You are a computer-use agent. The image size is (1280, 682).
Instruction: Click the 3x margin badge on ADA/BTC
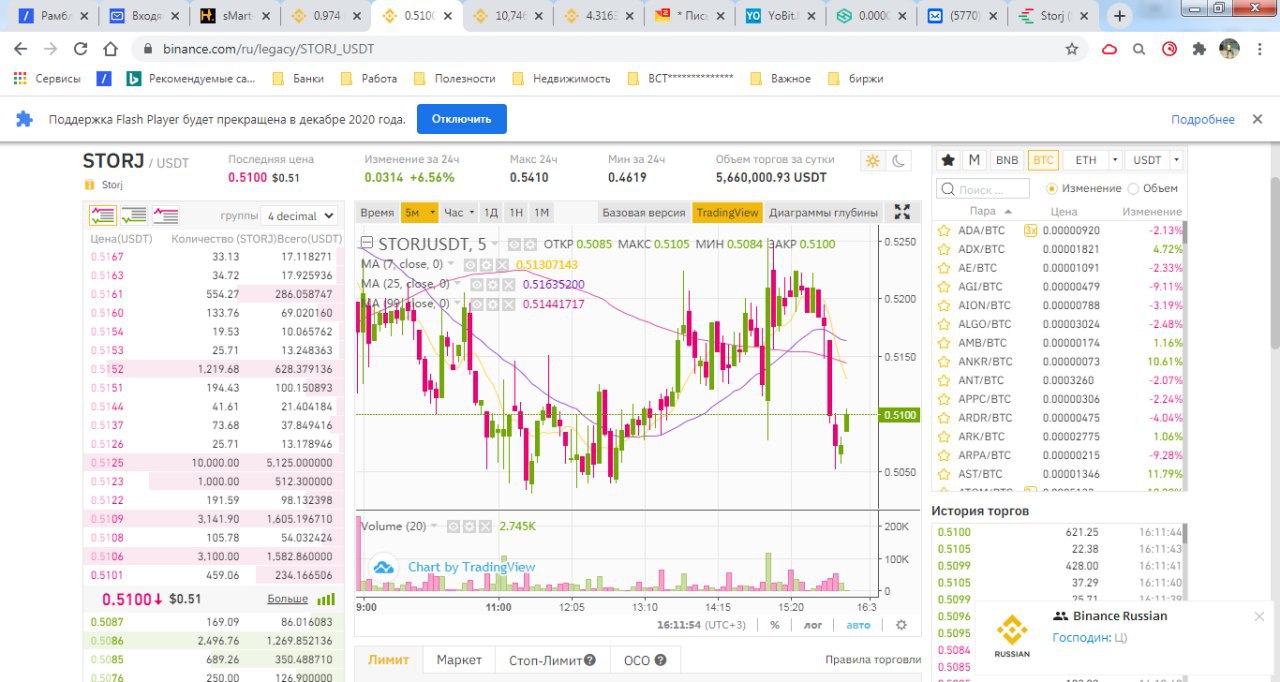pos(1030,230)
